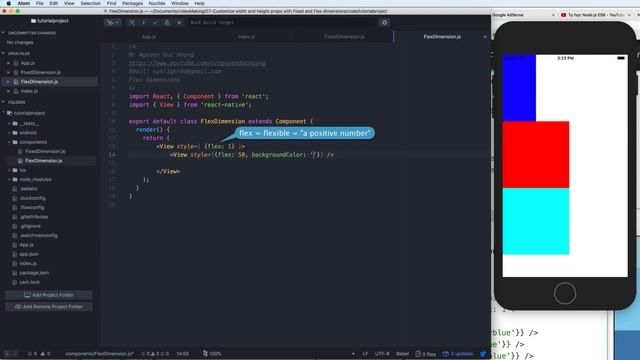Collapse the tutorialproject root folder
The width and height of the screenshot is (640, 360).
(x=4, y=113)
